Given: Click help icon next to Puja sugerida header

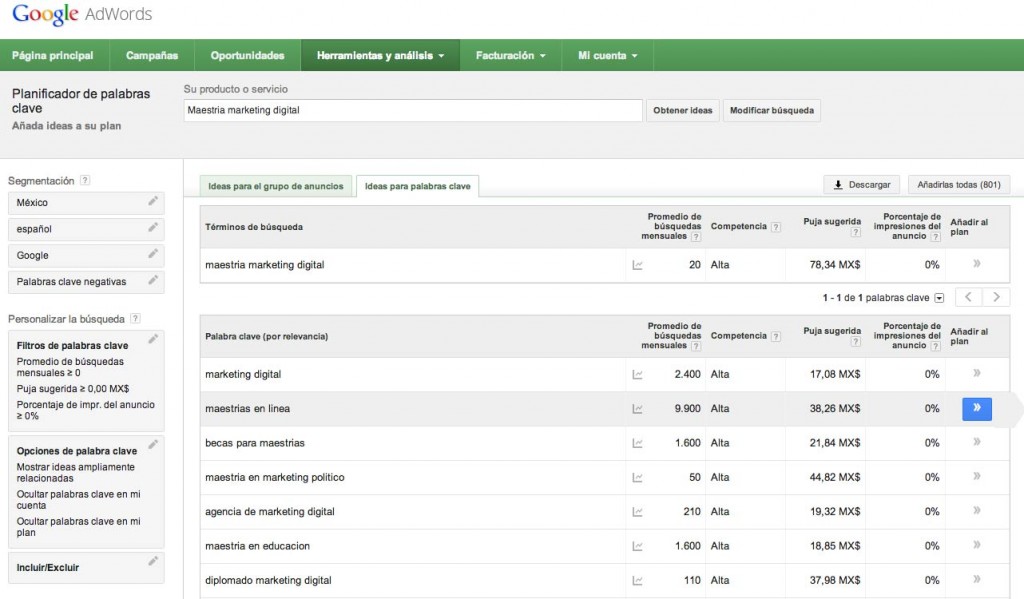Looking at the screenshot, I should (855, 233).
